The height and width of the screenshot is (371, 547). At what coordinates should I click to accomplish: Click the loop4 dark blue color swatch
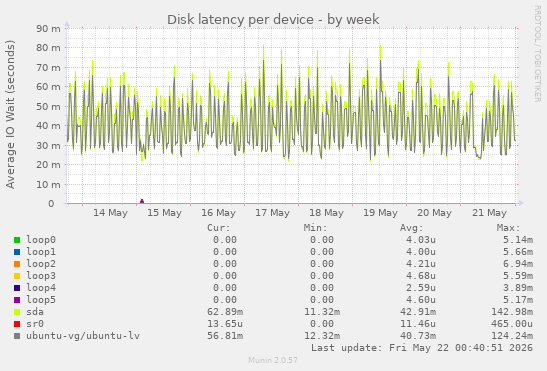tap(17, 288)
